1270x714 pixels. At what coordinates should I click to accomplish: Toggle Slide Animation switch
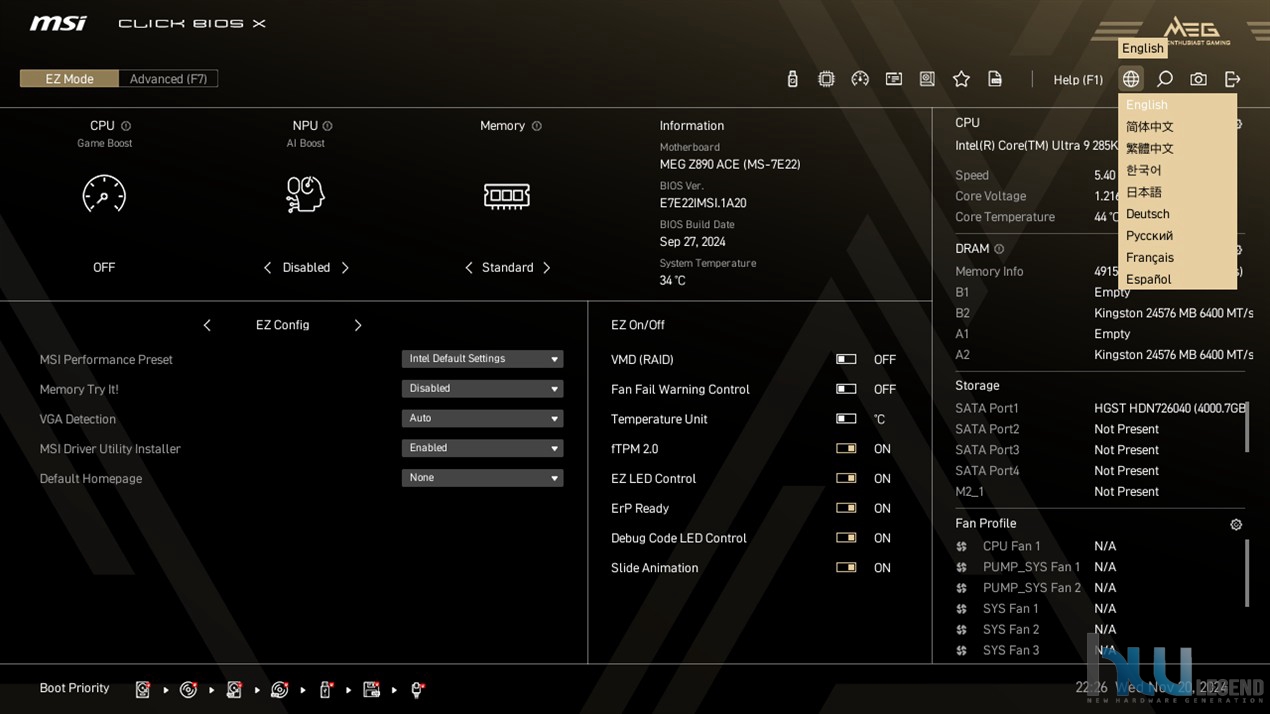tap(846, 567)
